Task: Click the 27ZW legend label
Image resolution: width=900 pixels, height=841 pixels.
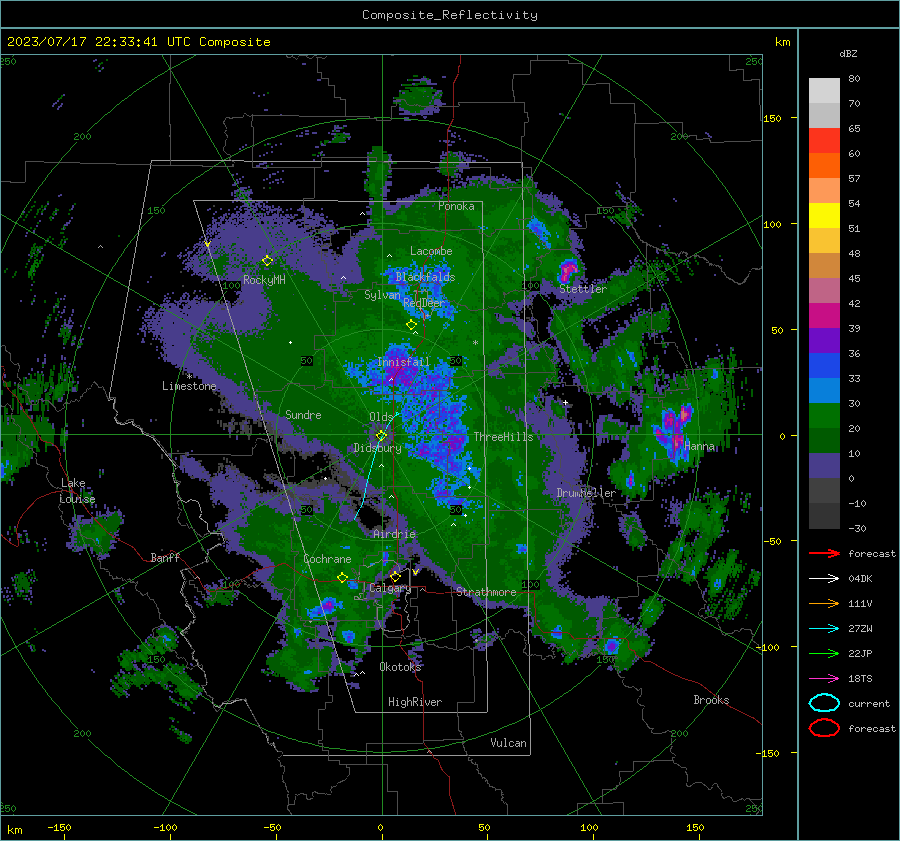Action: 860,629
